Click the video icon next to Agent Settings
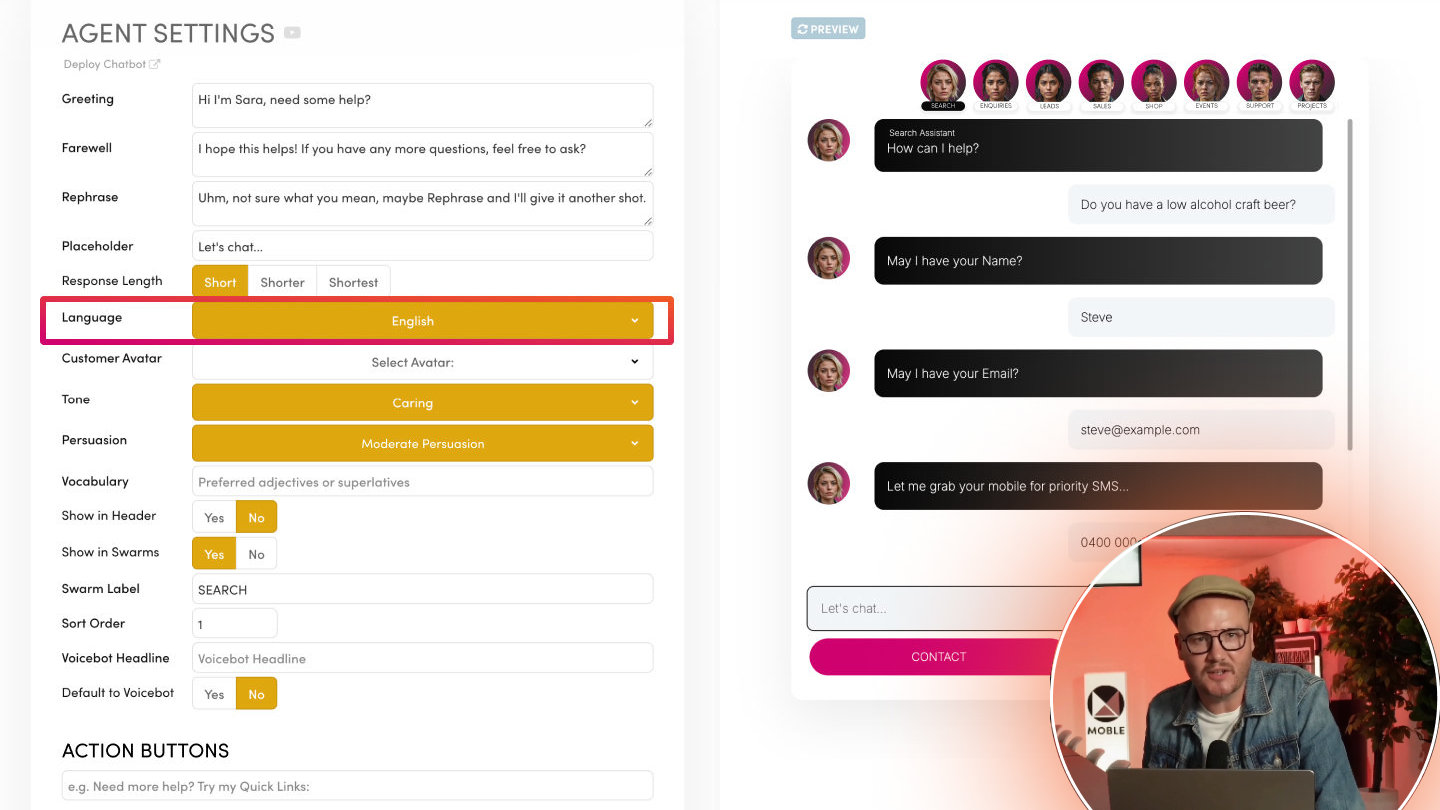This screenshot has height=810, width=1440. coord(292,33)
